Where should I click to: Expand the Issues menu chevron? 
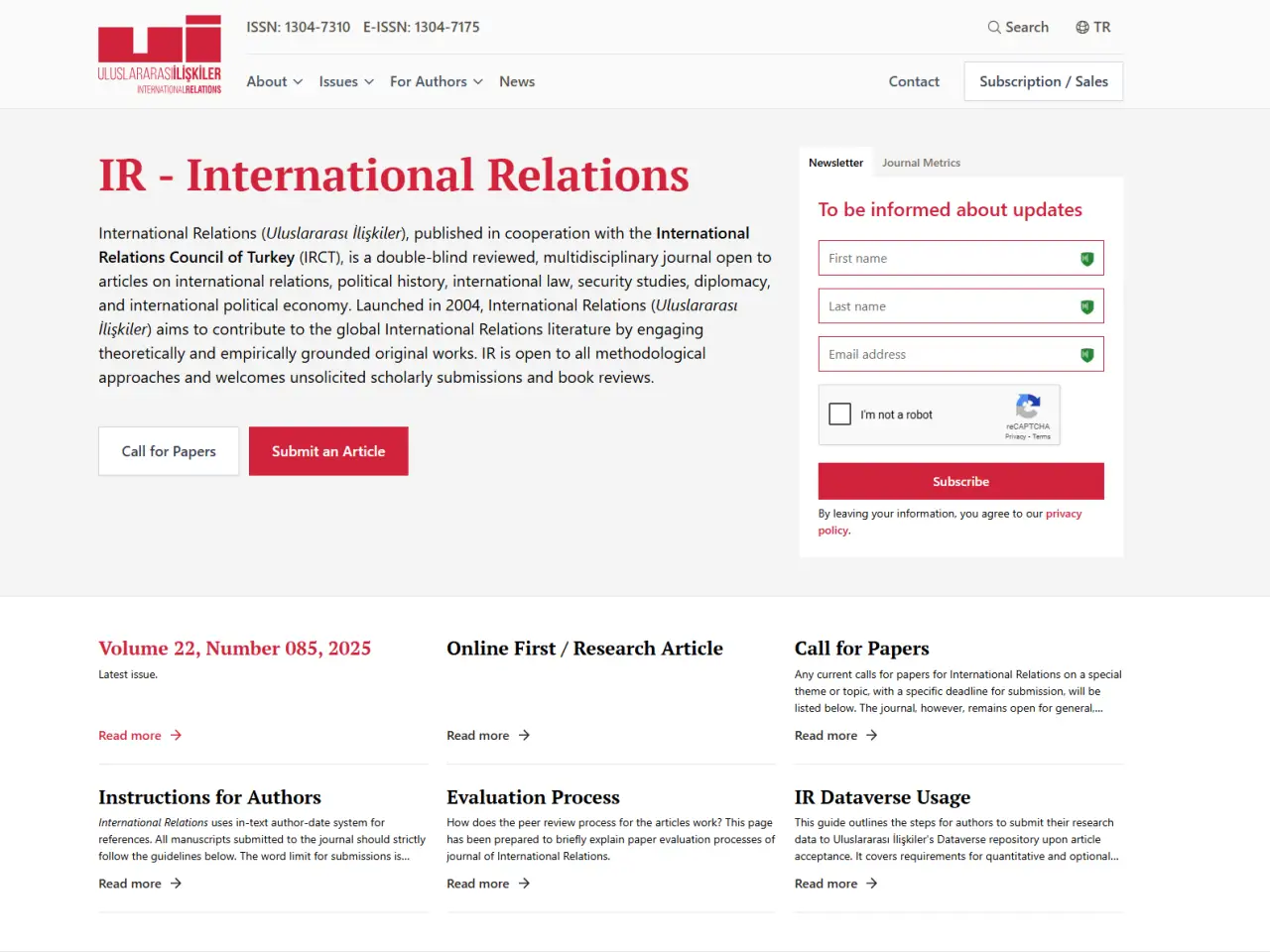tap(369, 82)
